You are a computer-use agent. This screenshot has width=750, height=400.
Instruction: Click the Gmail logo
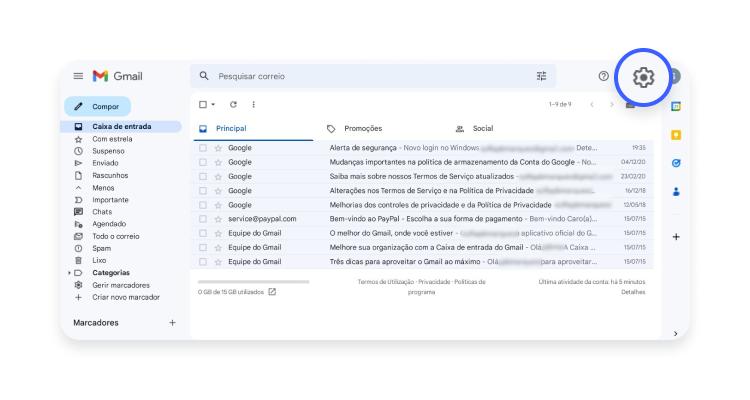(118, 76)
